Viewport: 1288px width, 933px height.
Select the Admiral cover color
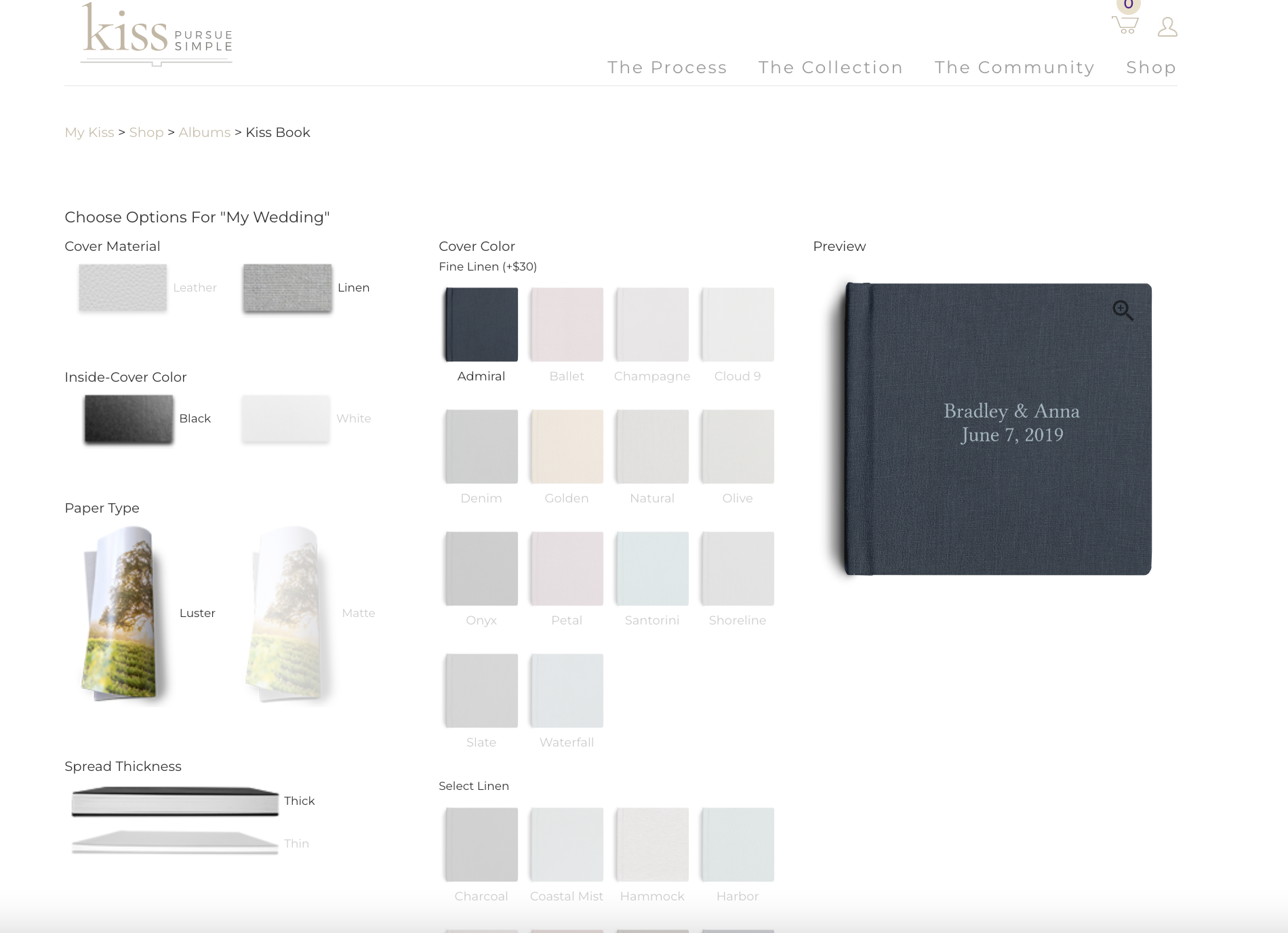pyautogui.click(x=481, y=325)
